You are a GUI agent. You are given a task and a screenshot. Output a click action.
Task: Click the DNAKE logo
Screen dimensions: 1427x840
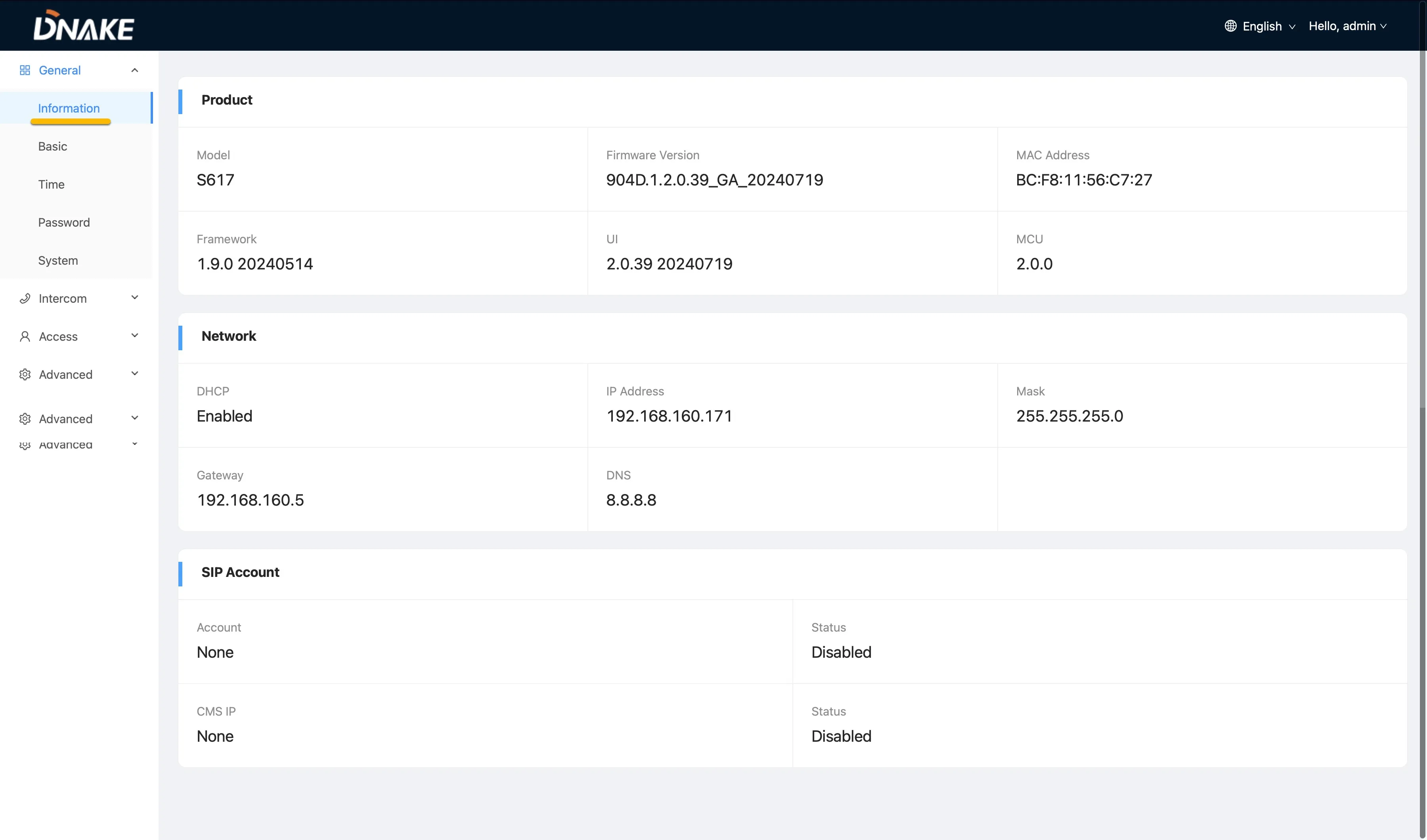point(84,25)
